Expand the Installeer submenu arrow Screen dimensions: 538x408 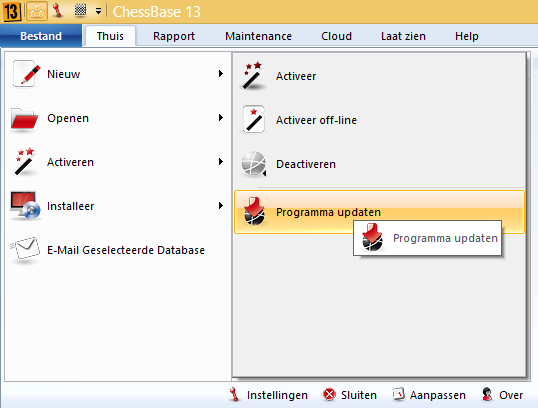pyautogui.click(x=221, y=205)
